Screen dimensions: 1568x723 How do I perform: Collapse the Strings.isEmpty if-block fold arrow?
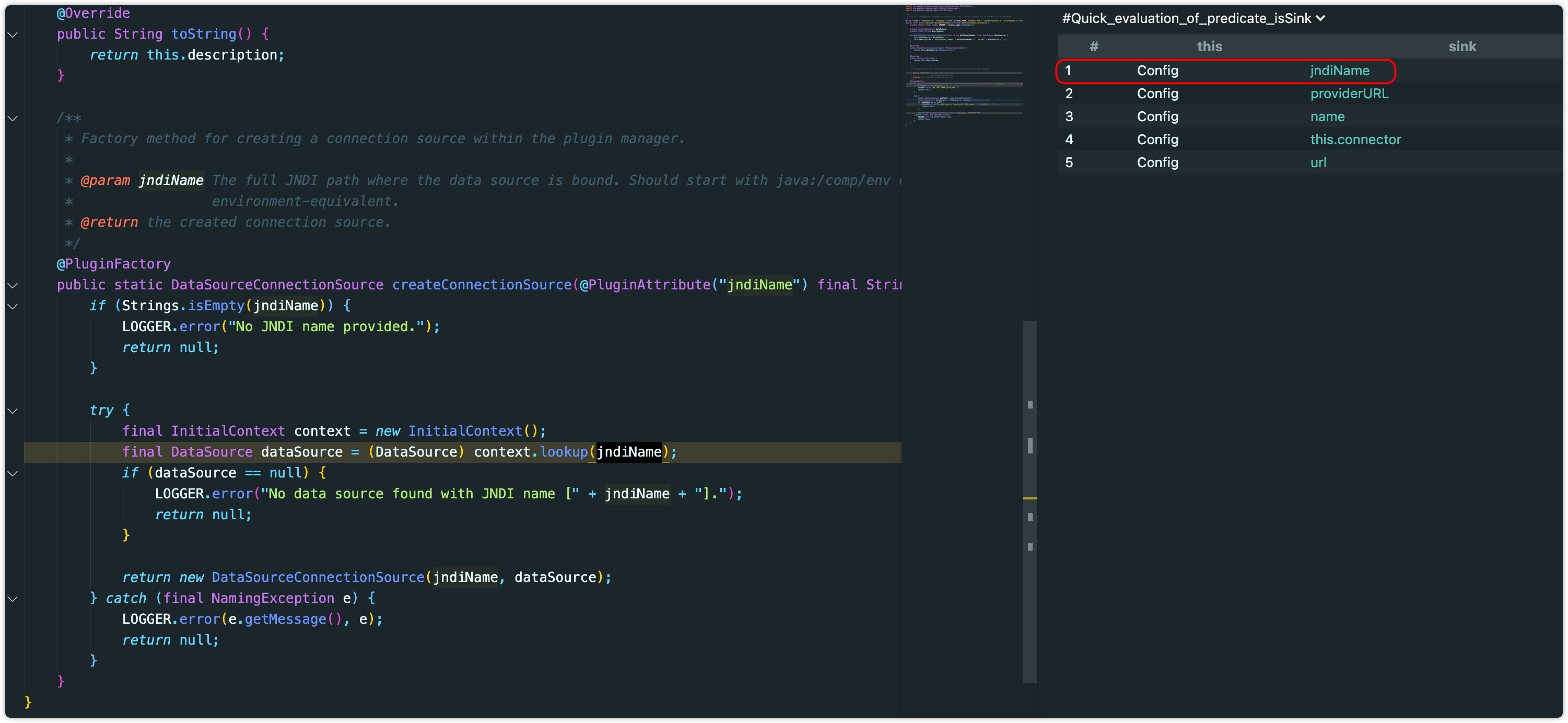pyautogui.click(x=13, y=306)
